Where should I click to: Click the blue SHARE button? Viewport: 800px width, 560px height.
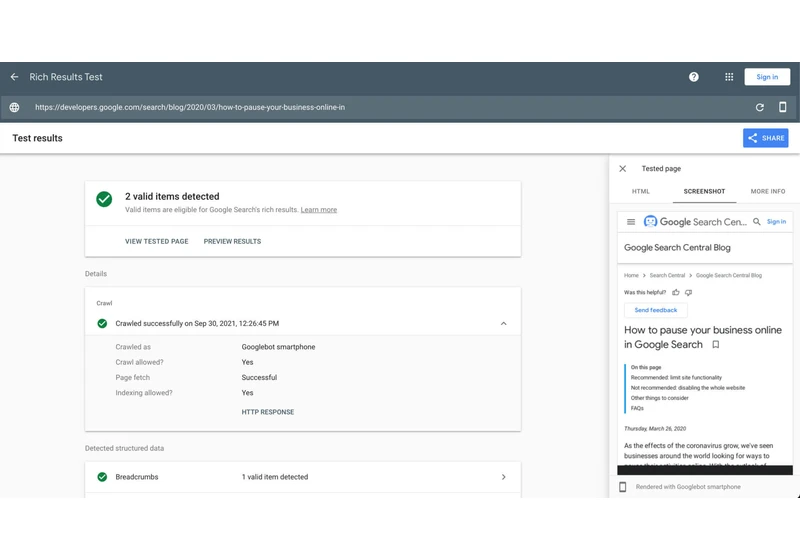pos(765,138)
